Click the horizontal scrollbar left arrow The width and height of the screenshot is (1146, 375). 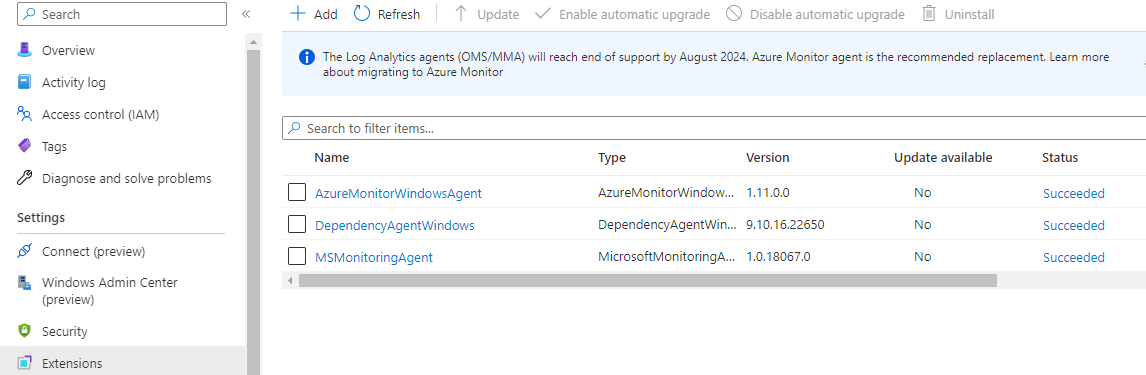coord(290,281)
